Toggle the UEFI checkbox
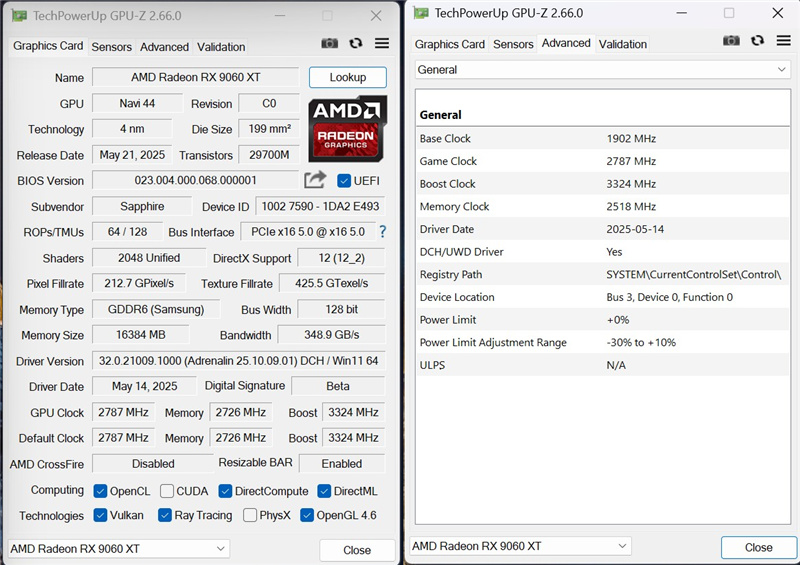This screenshot has height=565, width=800. pos(345,181)
